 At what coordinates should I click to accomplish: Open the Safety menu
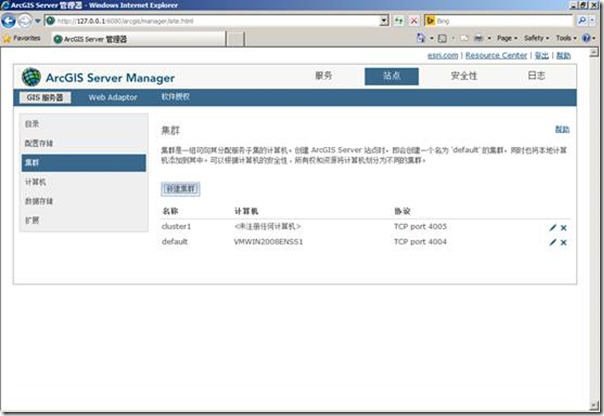[x=536, y=38]
